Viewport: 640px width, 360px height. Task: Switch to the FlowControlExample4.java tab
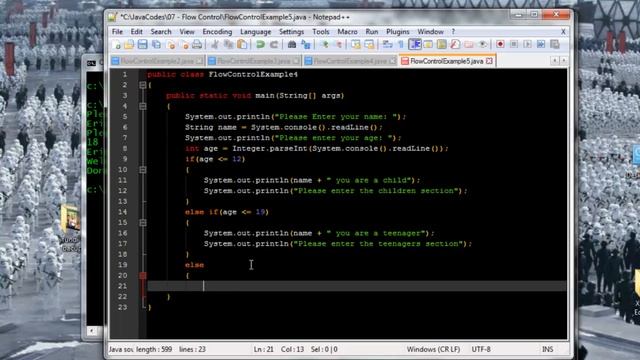pyautogui.click(x=350, y=61)
